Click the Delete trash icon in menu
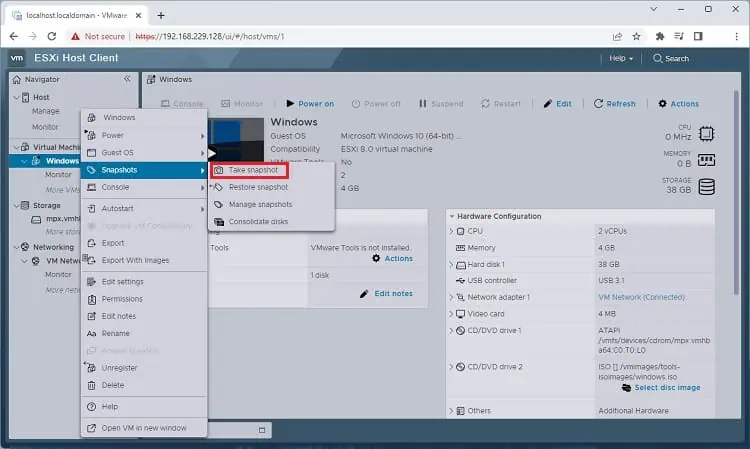Viewport: 750px width, 449px height. pos(91,385)
